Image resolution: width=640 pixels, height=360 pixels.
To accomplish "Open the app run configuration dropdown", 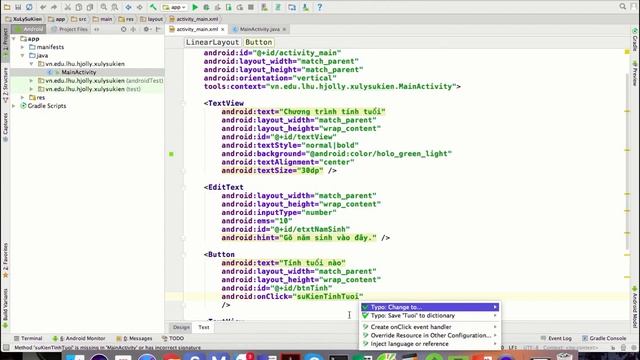I will [x=174, y=7].
